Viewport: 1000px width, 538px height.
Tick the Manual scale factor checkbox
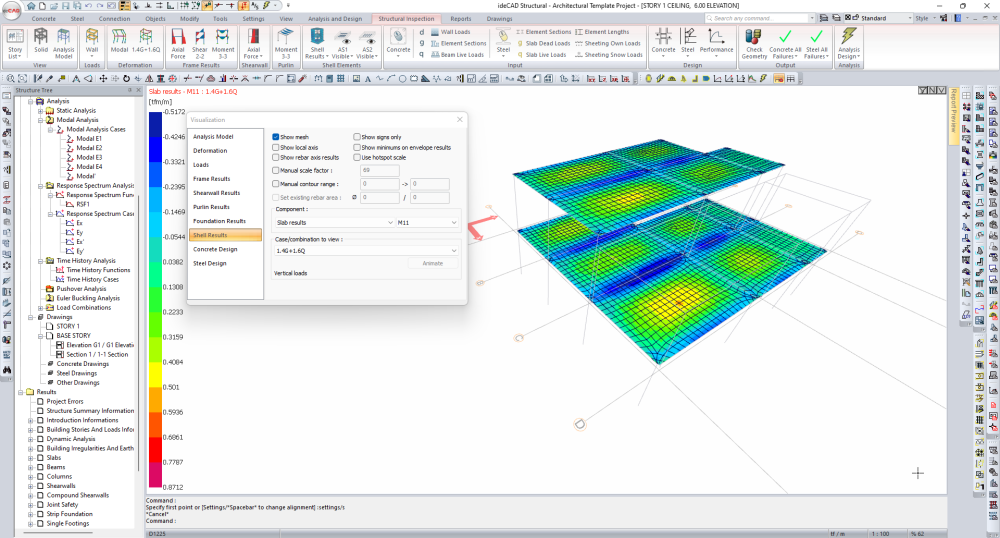276,171
